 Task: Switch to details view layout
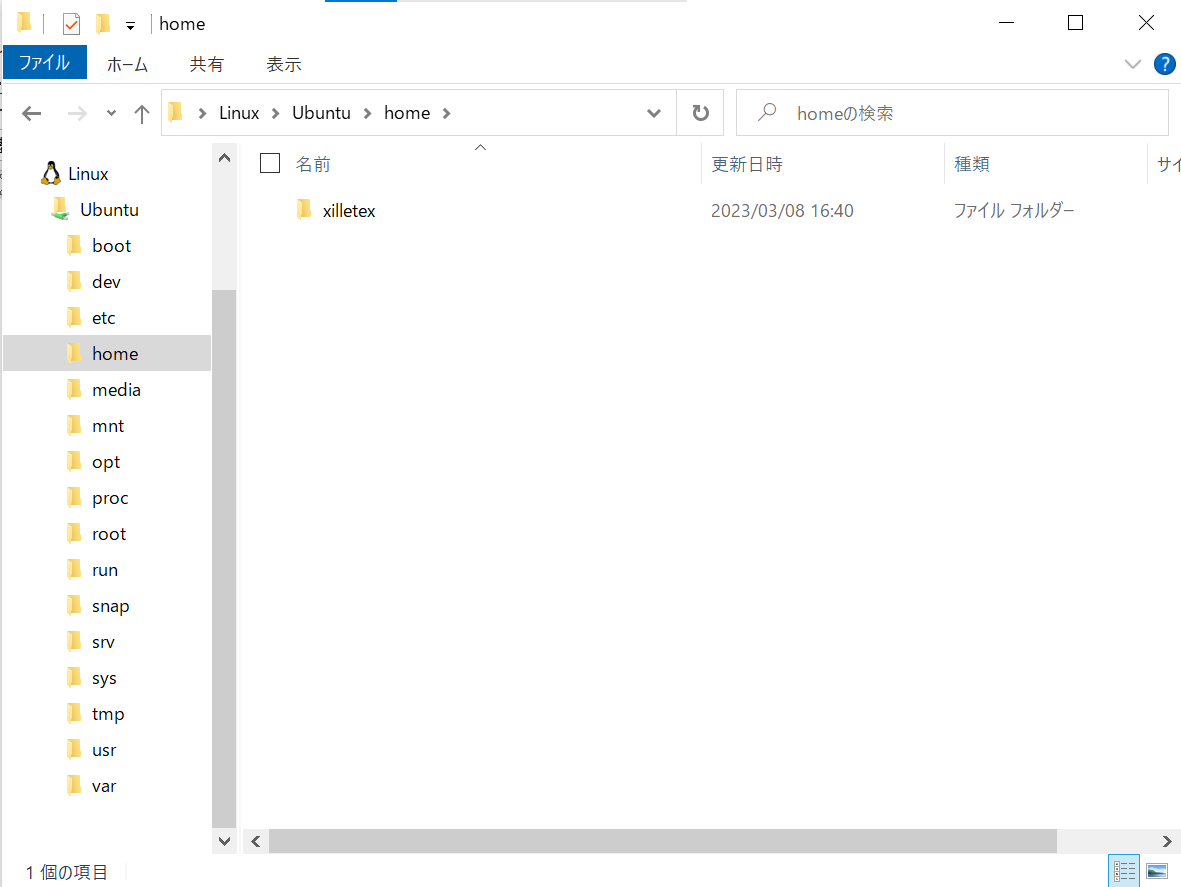tap(1124, 871)
